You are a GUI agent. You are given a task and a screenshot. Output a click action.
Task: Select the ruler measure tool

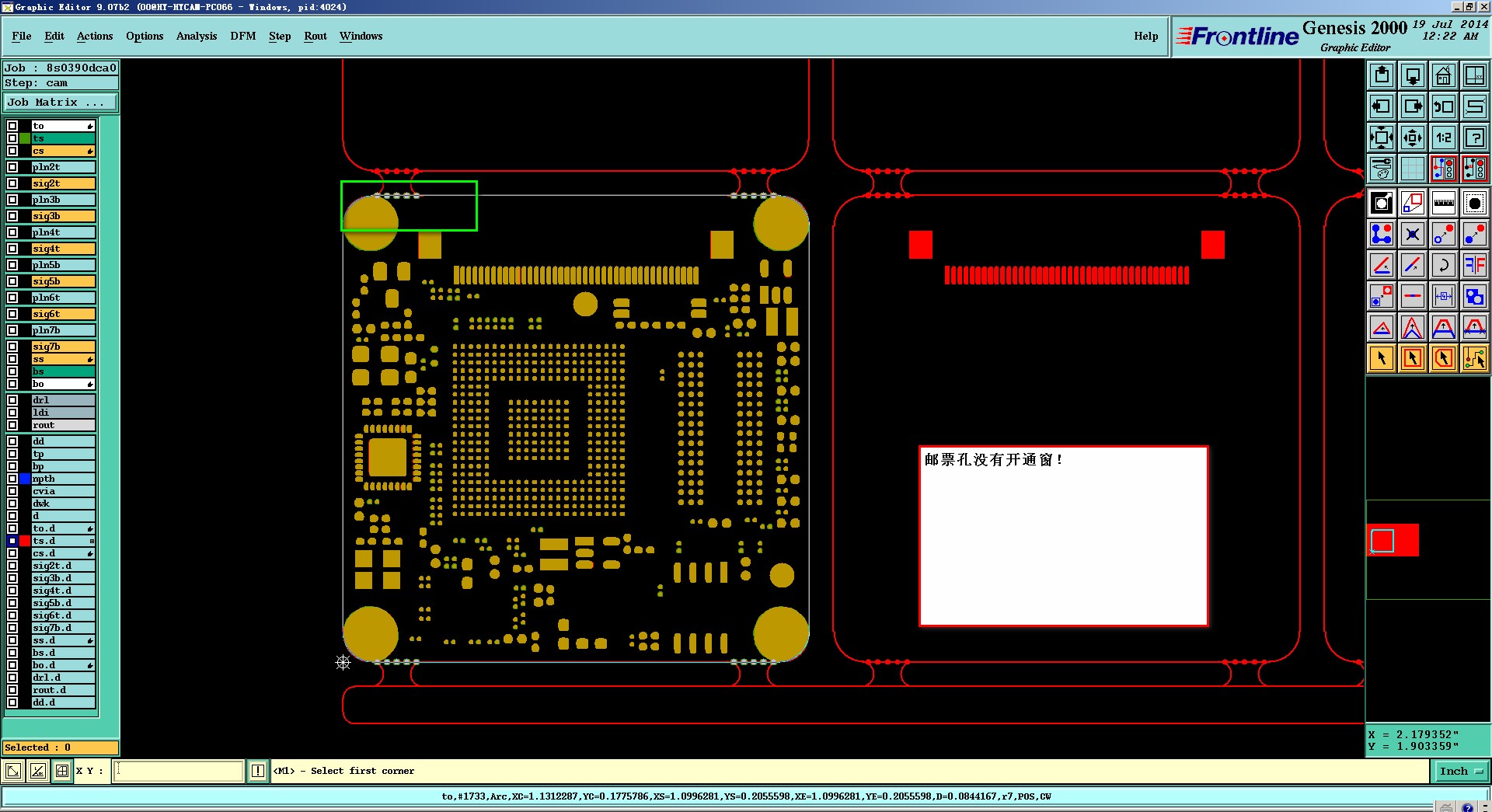(1444, 204)
